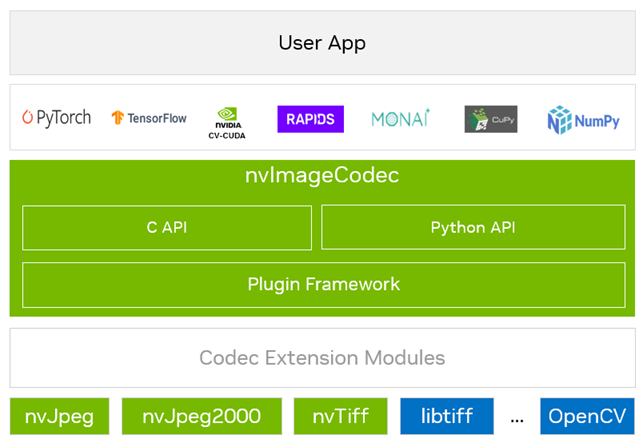Select the NVIDIA CV-CUDA logo
Screen dimensions: 643x443
pos(227,120)
